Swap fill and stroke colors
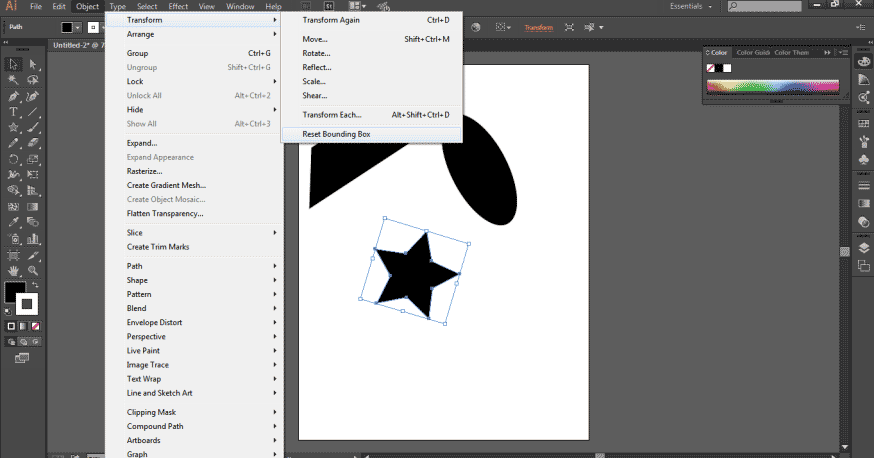The width and height of the screenshot is (874, 458). pyautogui.click(x=35, y=285)
